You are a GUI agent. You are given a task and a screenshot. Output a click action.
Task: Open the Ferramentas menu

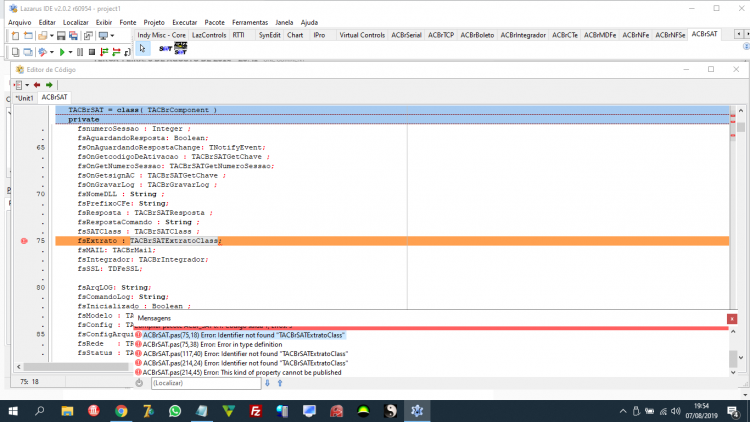250,22
